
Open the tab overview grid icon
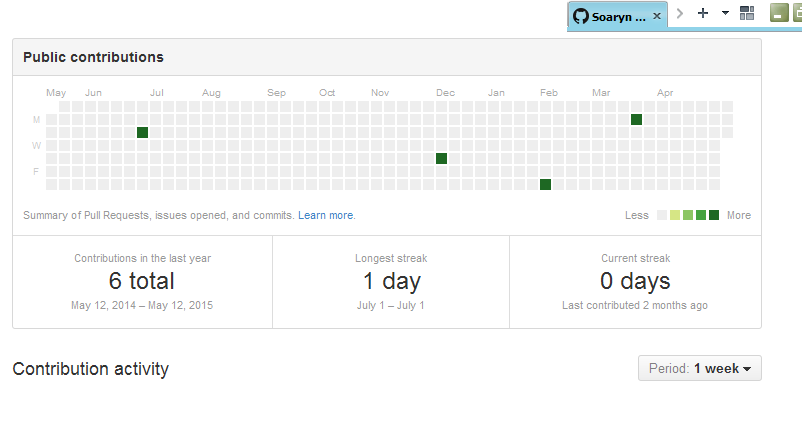747,13
